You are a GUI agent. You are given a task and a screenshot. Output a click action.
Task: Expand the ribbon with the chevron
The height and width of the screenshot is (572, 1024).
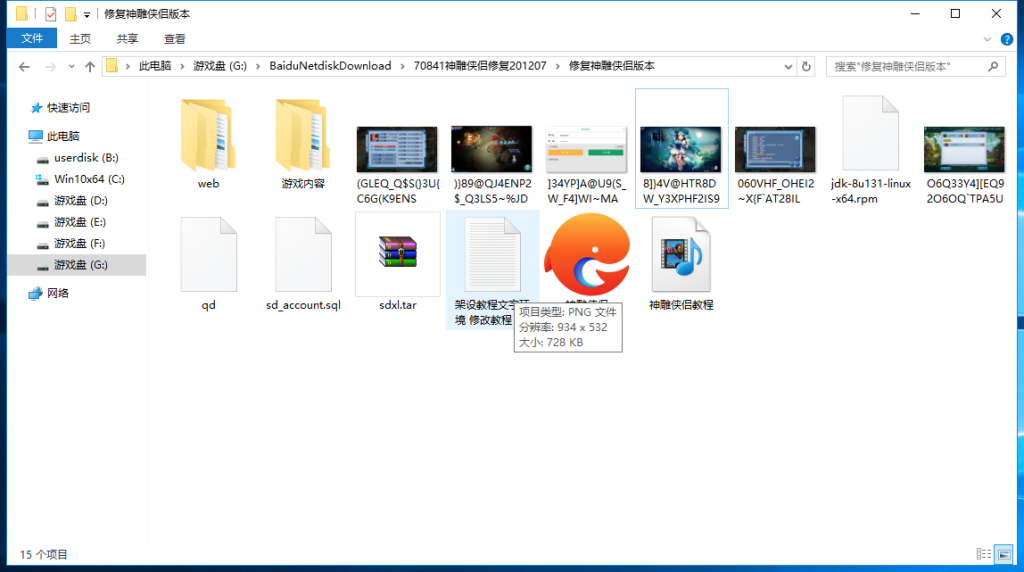coord(987,39)
